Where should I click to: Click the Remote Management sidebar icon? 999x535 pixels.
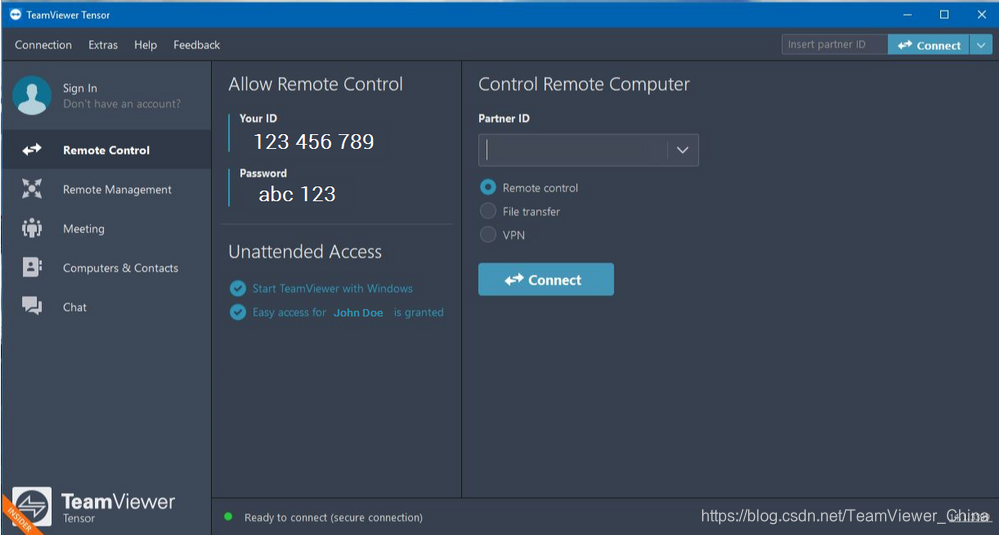point(32,189)
